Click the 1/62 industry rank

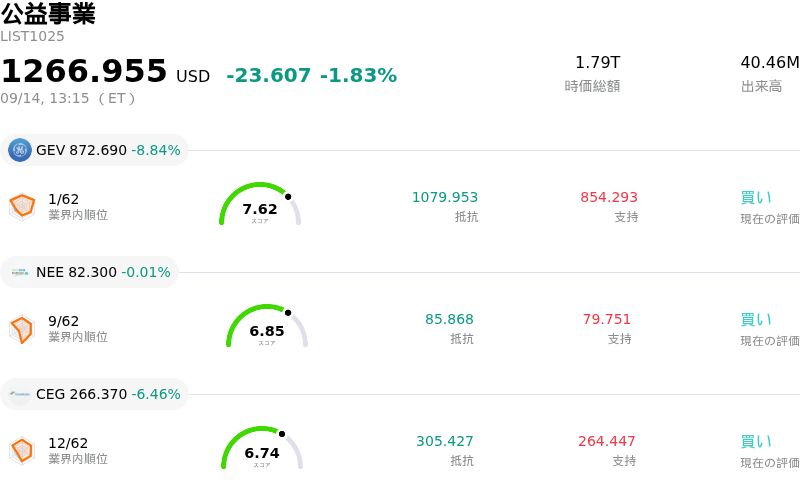[x=64, y=199]
